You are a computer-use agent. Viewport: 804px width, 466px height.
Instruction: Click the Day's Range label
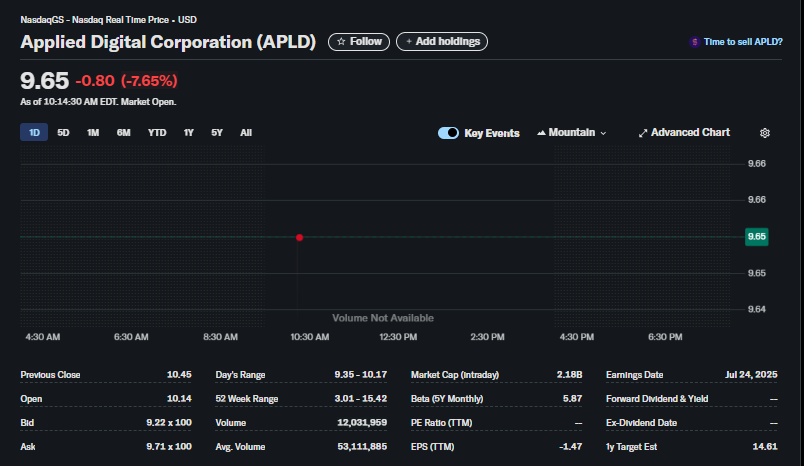point(240,375)
